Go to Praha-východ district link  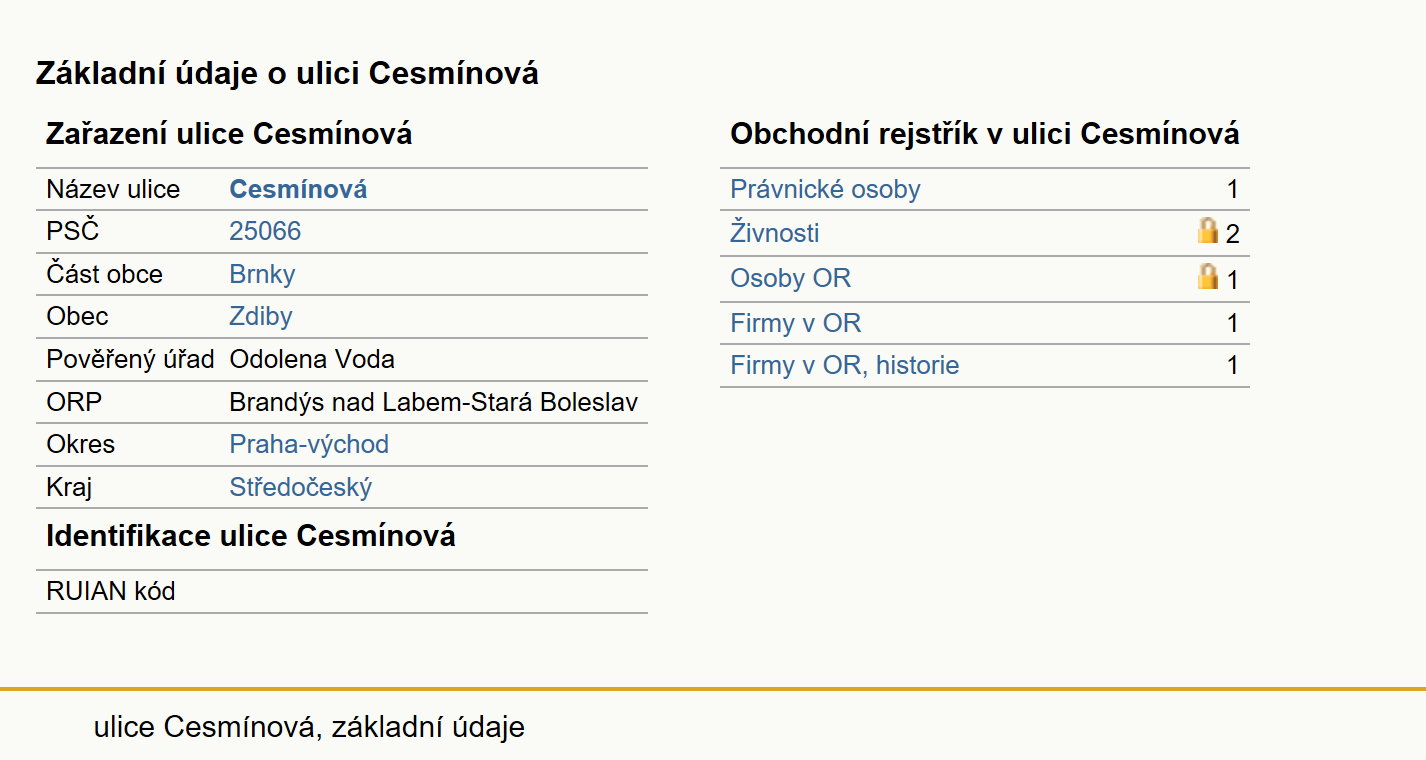pyautogui.click(x=309, y=444)
